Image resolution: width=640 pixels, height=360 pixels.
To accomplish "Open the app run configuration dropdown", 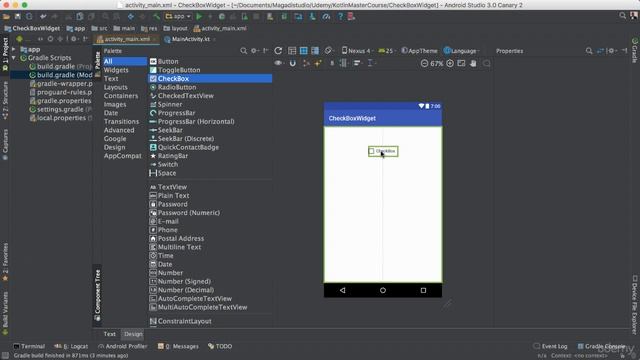I will 178,17.
